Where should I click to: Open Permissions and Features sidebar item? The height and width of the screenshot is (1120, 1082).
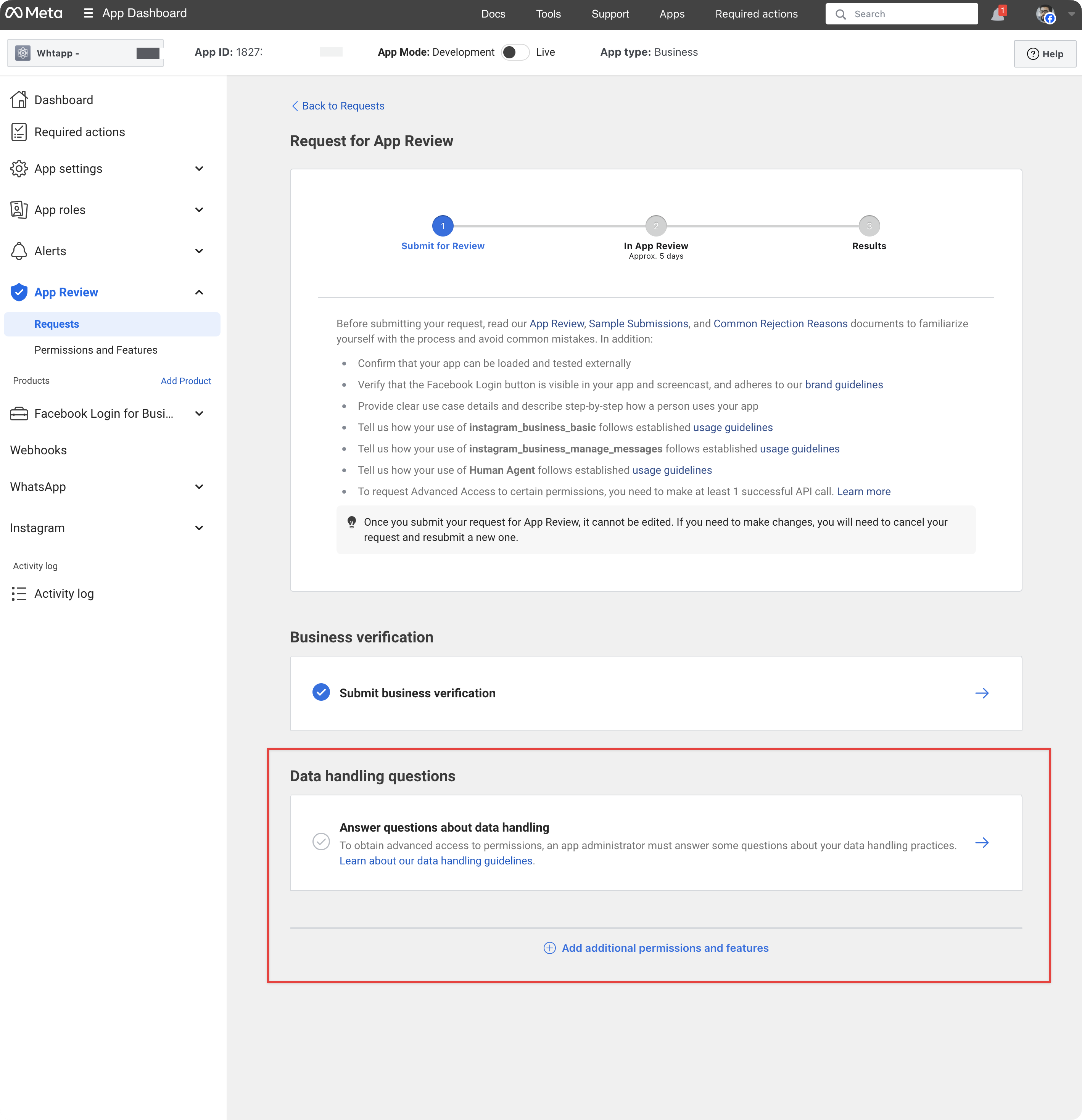[95, 350]
